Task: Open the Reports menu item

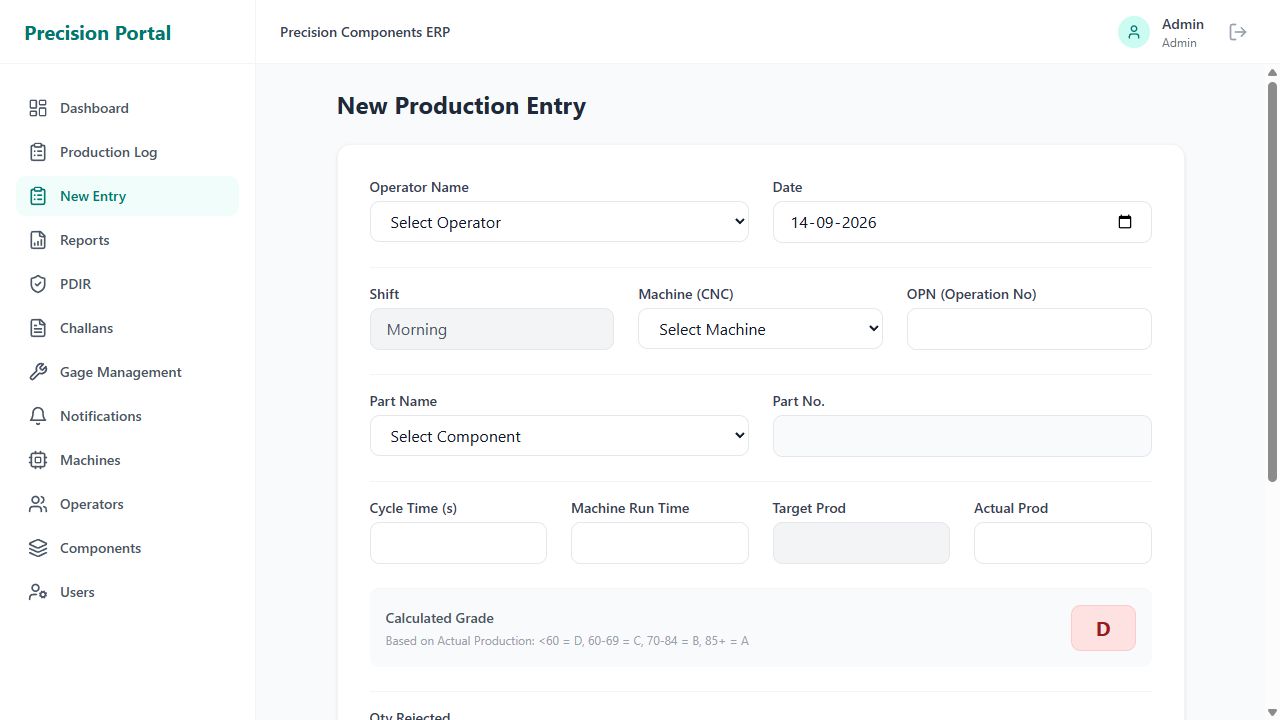Action: tap(128, 240)
